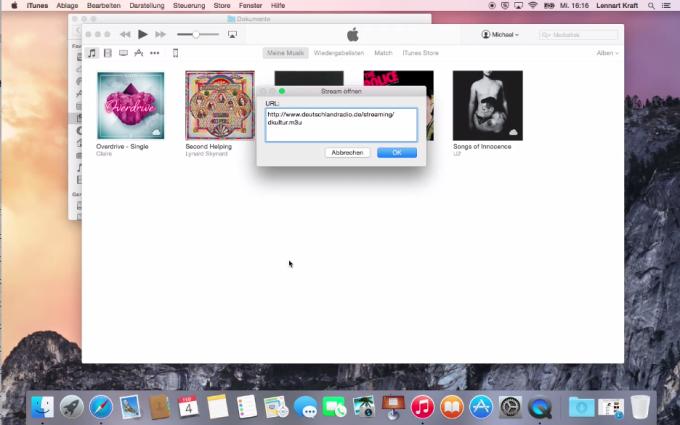Open the Michael account dropdown

coord(500,34)
